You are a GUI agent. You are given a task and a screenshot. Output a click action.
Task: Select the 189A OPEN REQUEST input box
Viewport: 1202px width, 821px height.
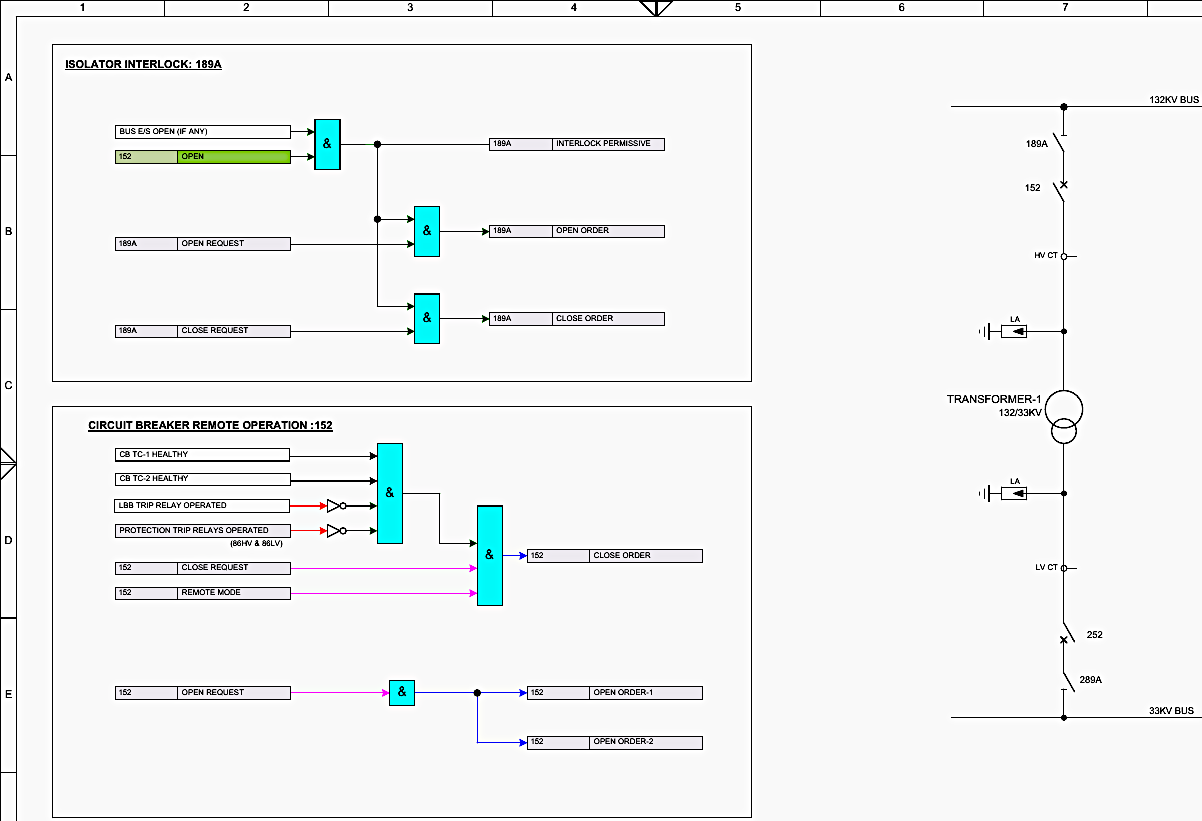pyautogui.click(x=203, y=244)
